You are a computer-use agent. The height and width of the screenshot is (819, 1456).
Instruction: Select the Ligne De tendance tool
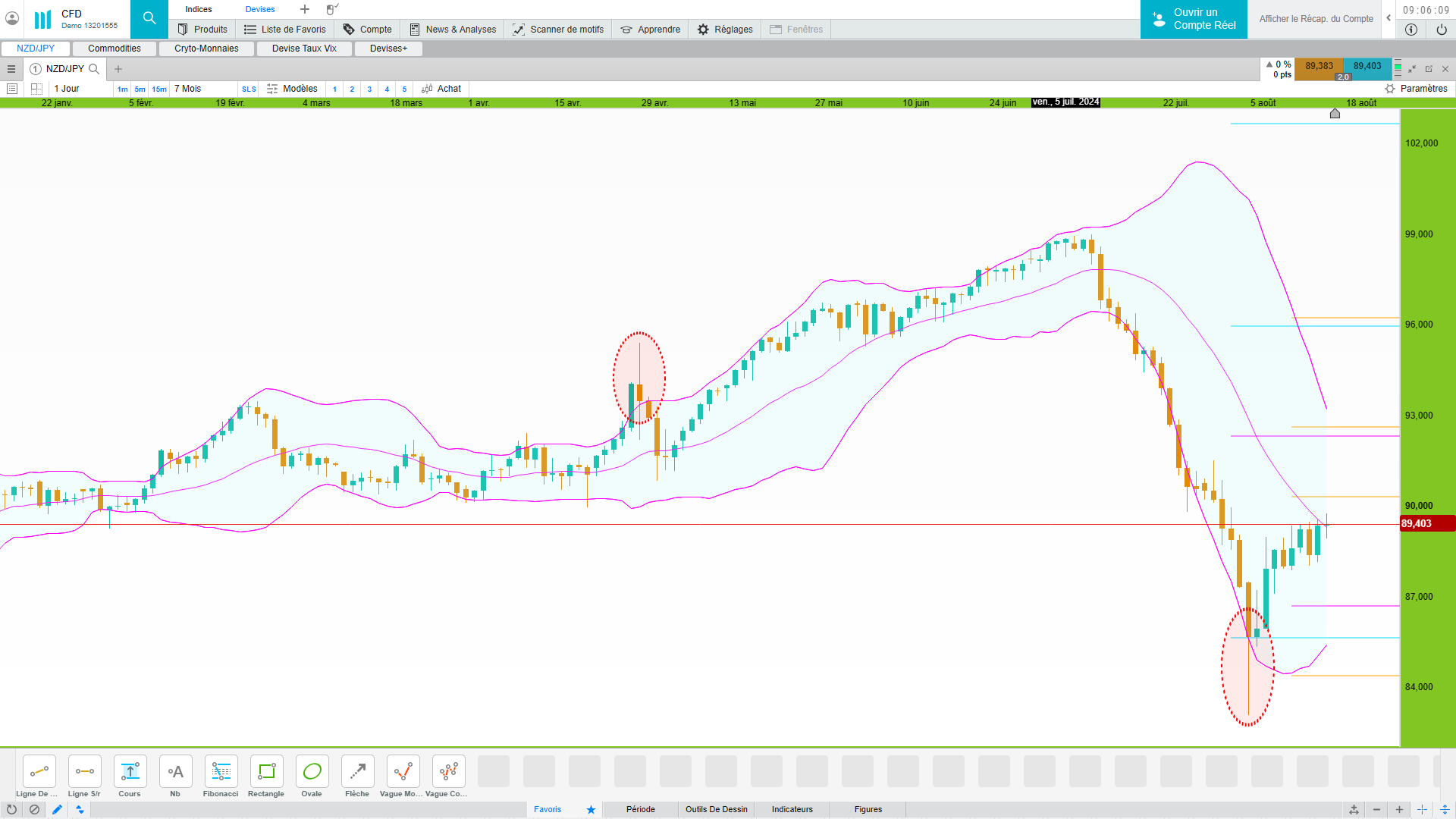(x=39, y=772)
